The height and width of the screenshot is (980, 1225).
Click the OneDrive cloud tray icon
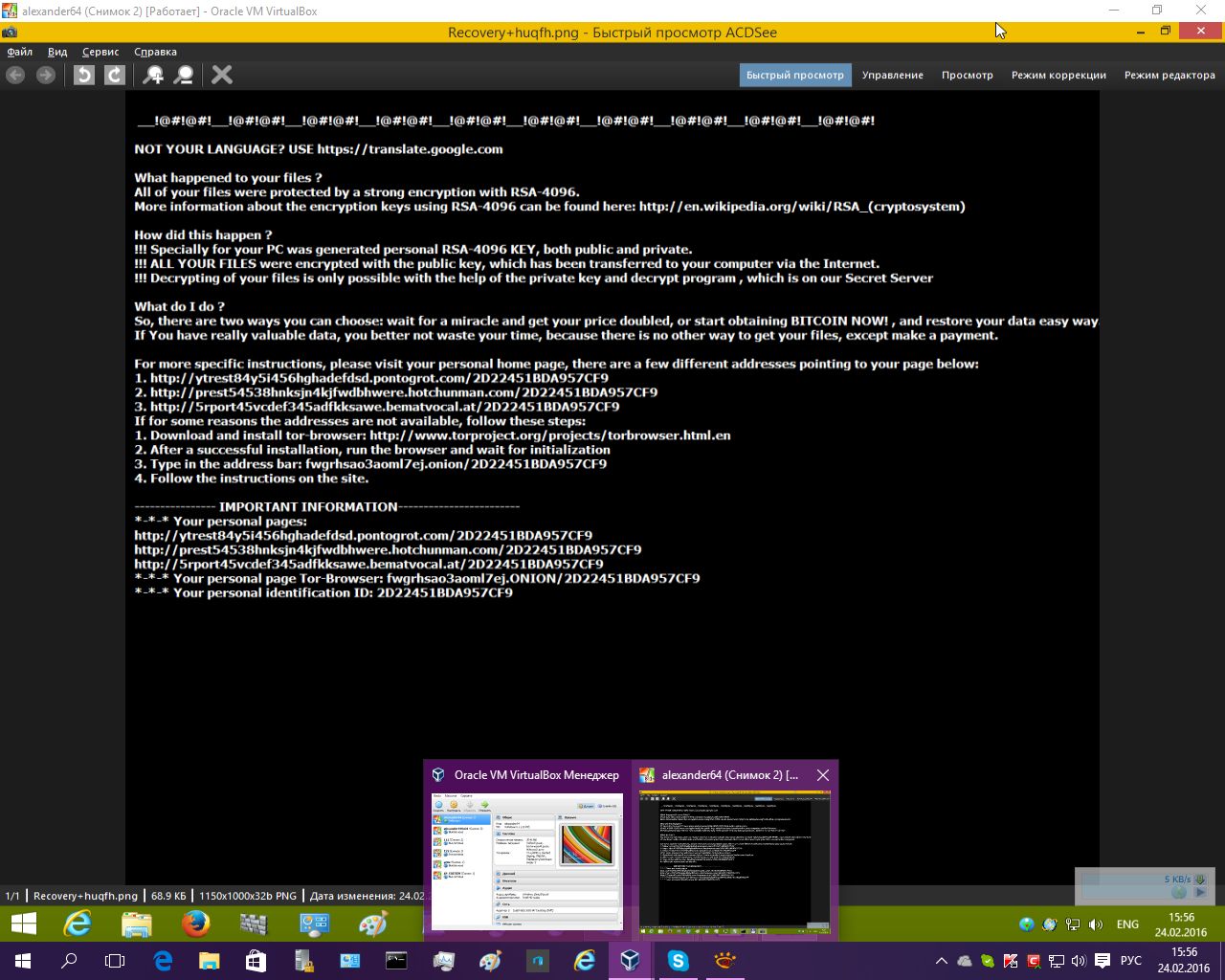[x=965, y=961]
